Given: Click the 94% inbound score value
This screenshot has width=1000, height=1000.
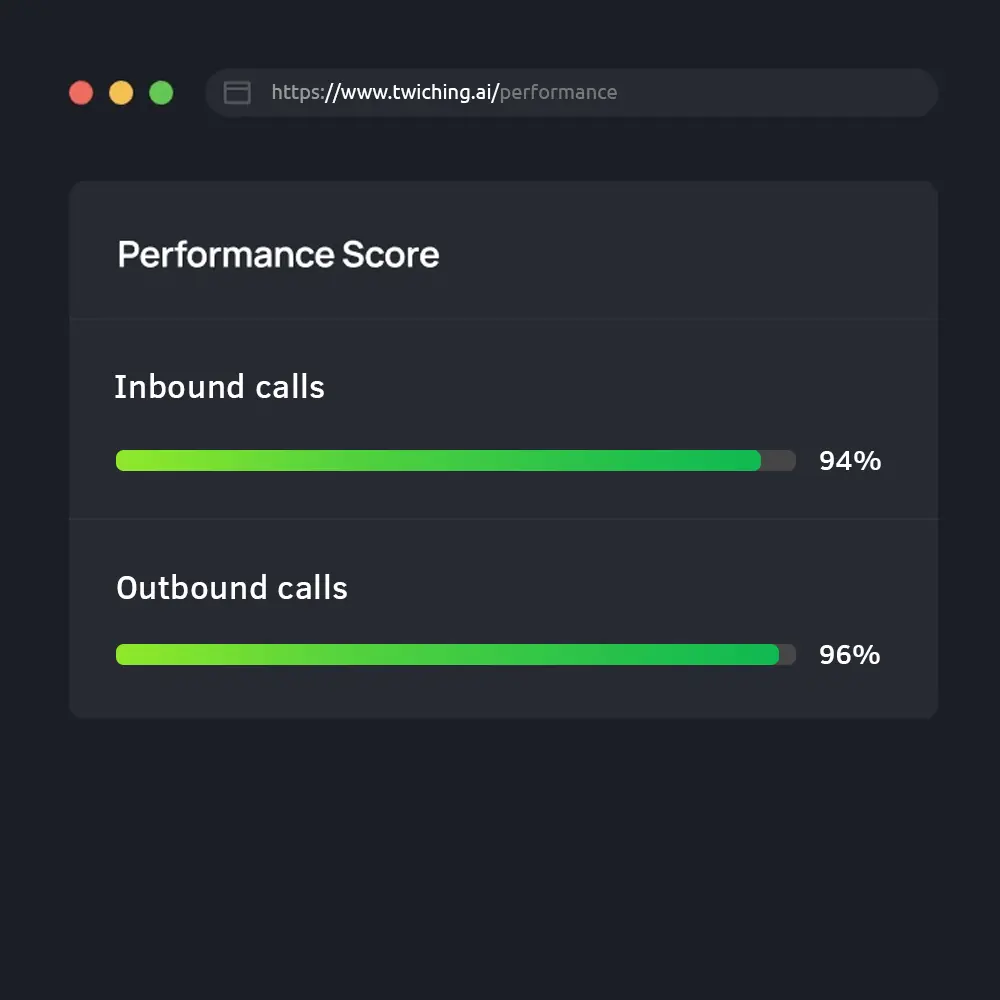Looking at the screenshot, I should coord(850,461).
